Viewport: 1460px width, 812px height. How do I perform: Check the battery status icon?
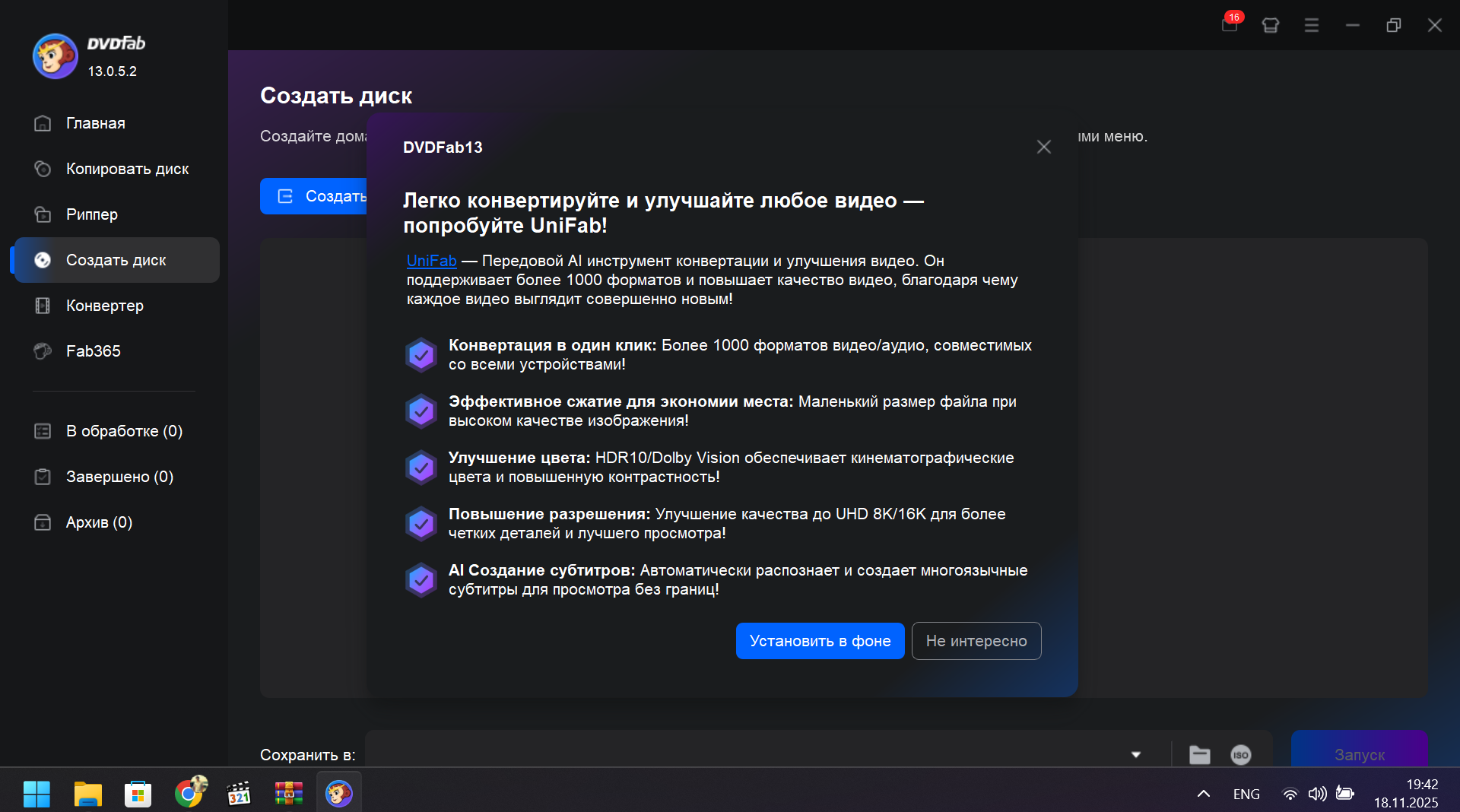[x=1345, y=794]
